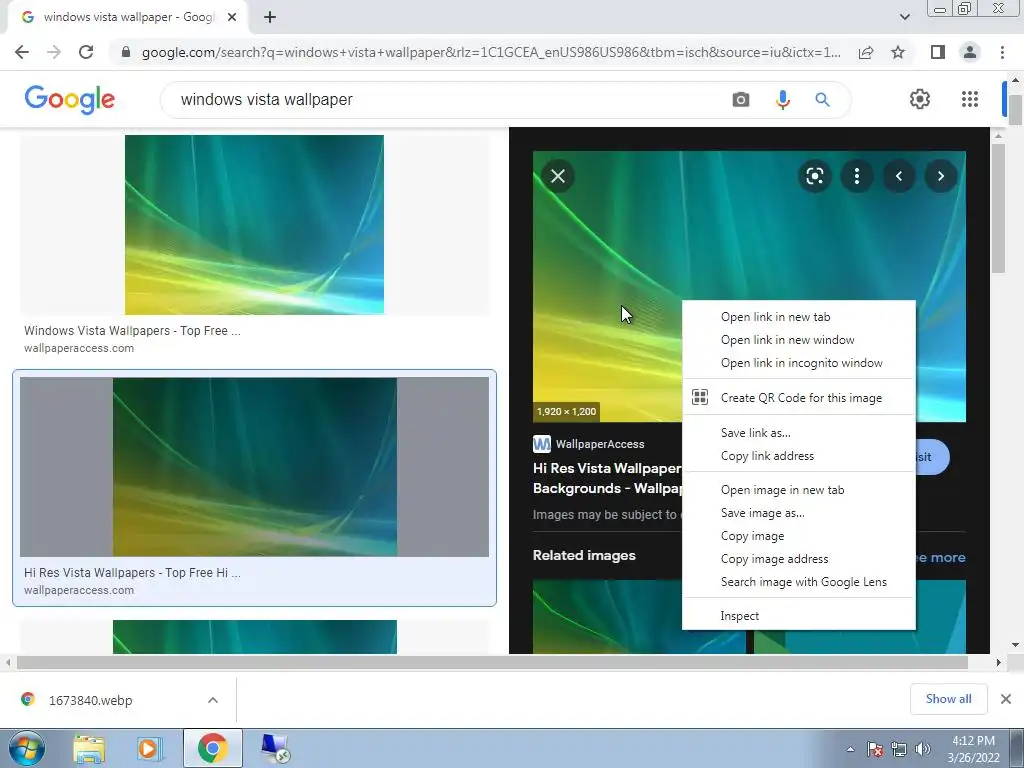Choose Search image with Google Lens
Image resolution: width=1024 pixels, height=768 pixels.
799,581
